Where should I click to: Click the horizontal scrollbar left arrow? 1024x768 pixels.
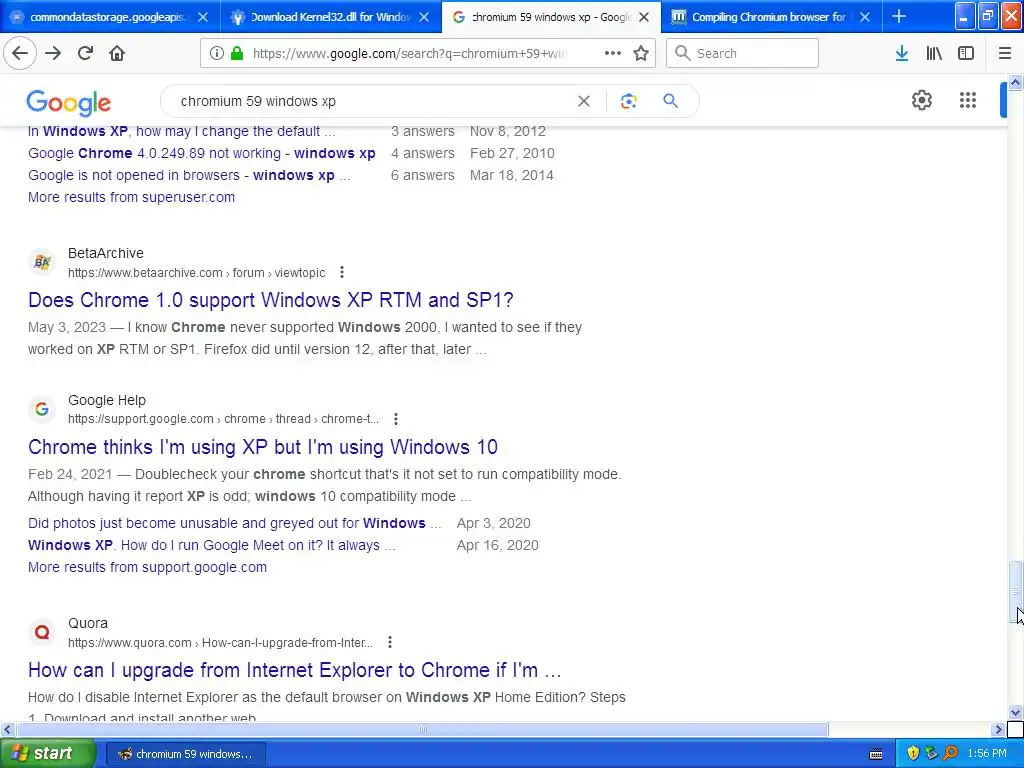[x=7, y=729]
